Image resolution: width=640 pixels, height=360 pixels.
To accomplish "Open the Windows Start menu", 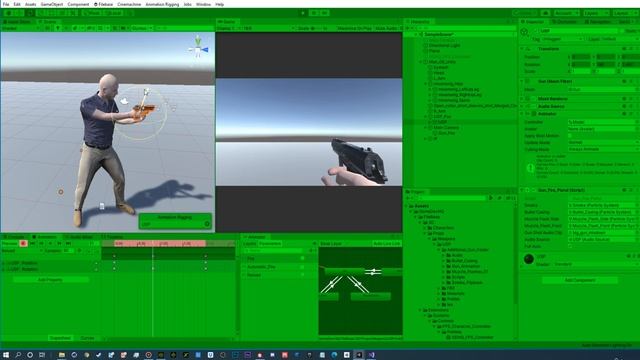I will click(6, 355).
